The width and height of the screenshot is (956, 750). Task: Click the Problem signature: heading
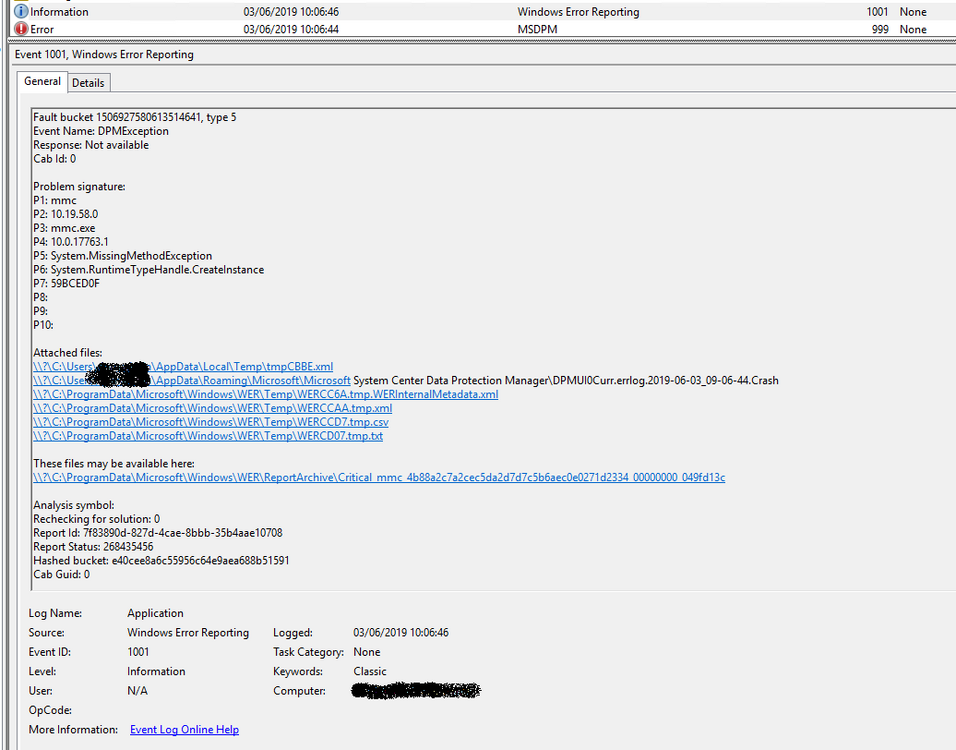point(79,187)
